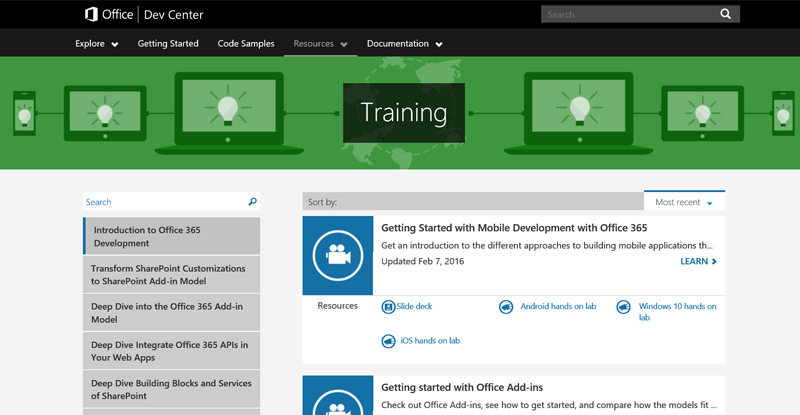This screenshot has width=800, height=415.
Task: Open the Most recent sort dropdown
Action: [684, 202]
